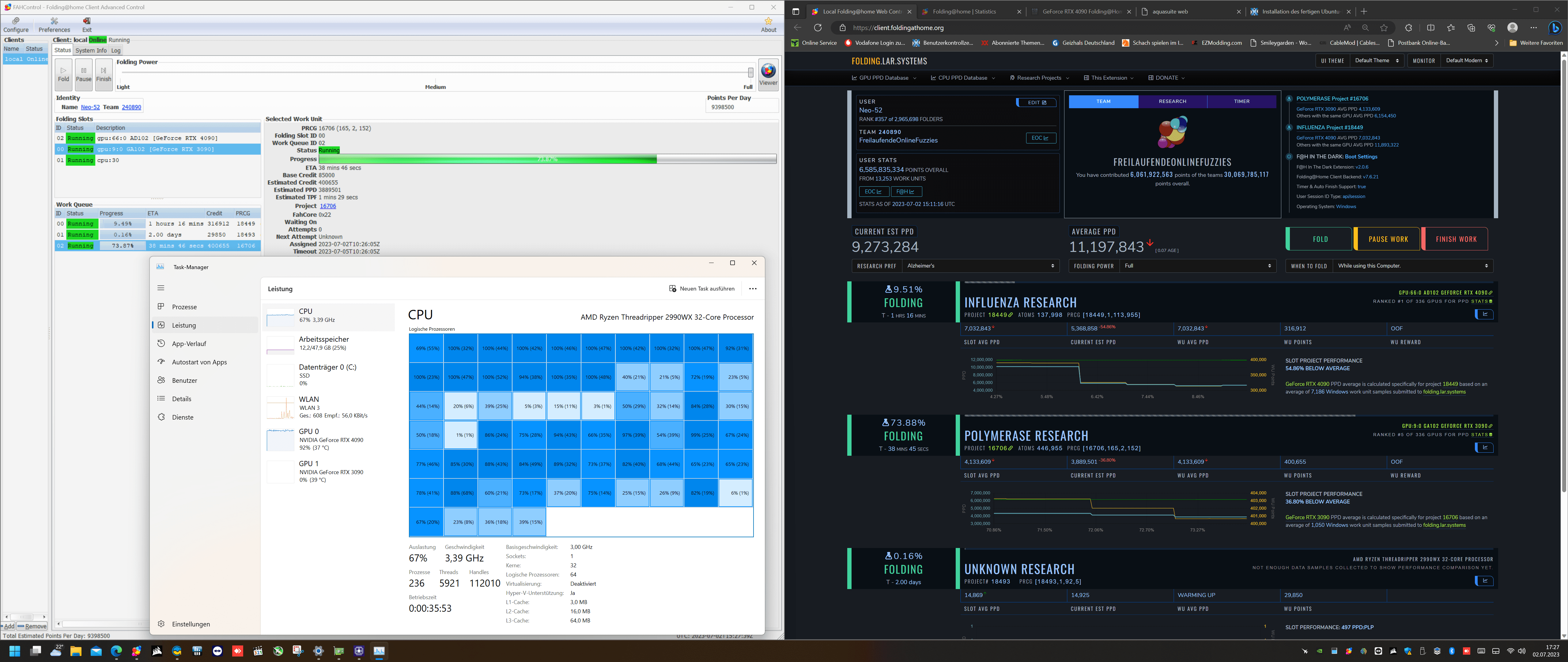The width and height of the screenshot is (1568, 662).
Task: Select folding slot cpu:30 row
Action: pyautogui.click(x=158, y=160)
